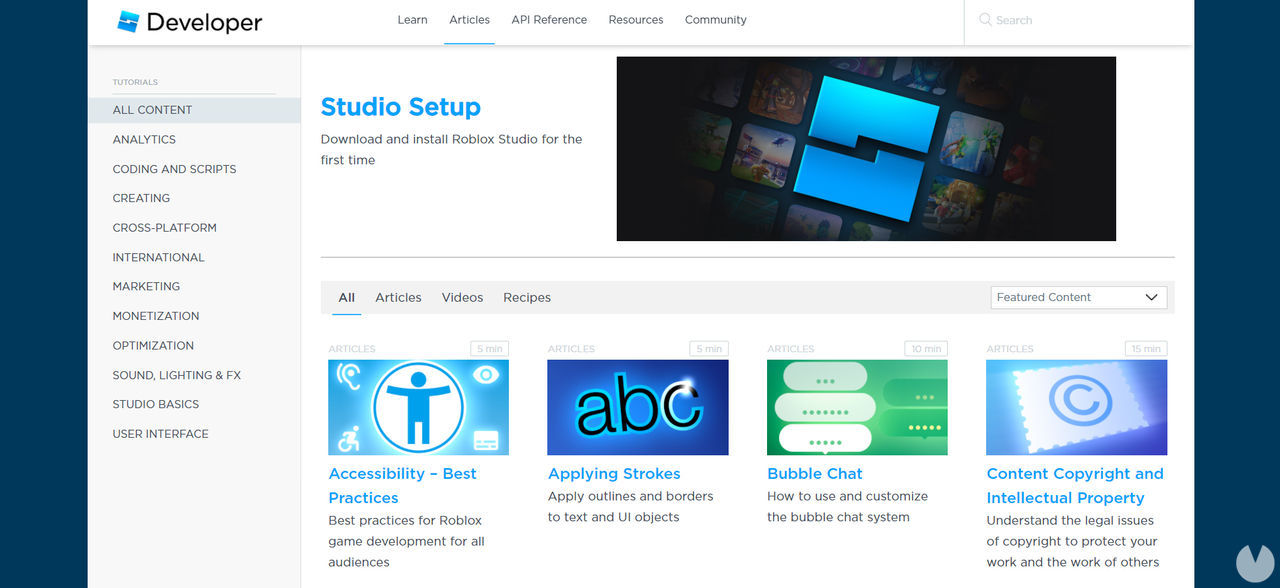Open the Community menu
Viewport: 1280px width, 588px height.
click(x=716, y=20)
